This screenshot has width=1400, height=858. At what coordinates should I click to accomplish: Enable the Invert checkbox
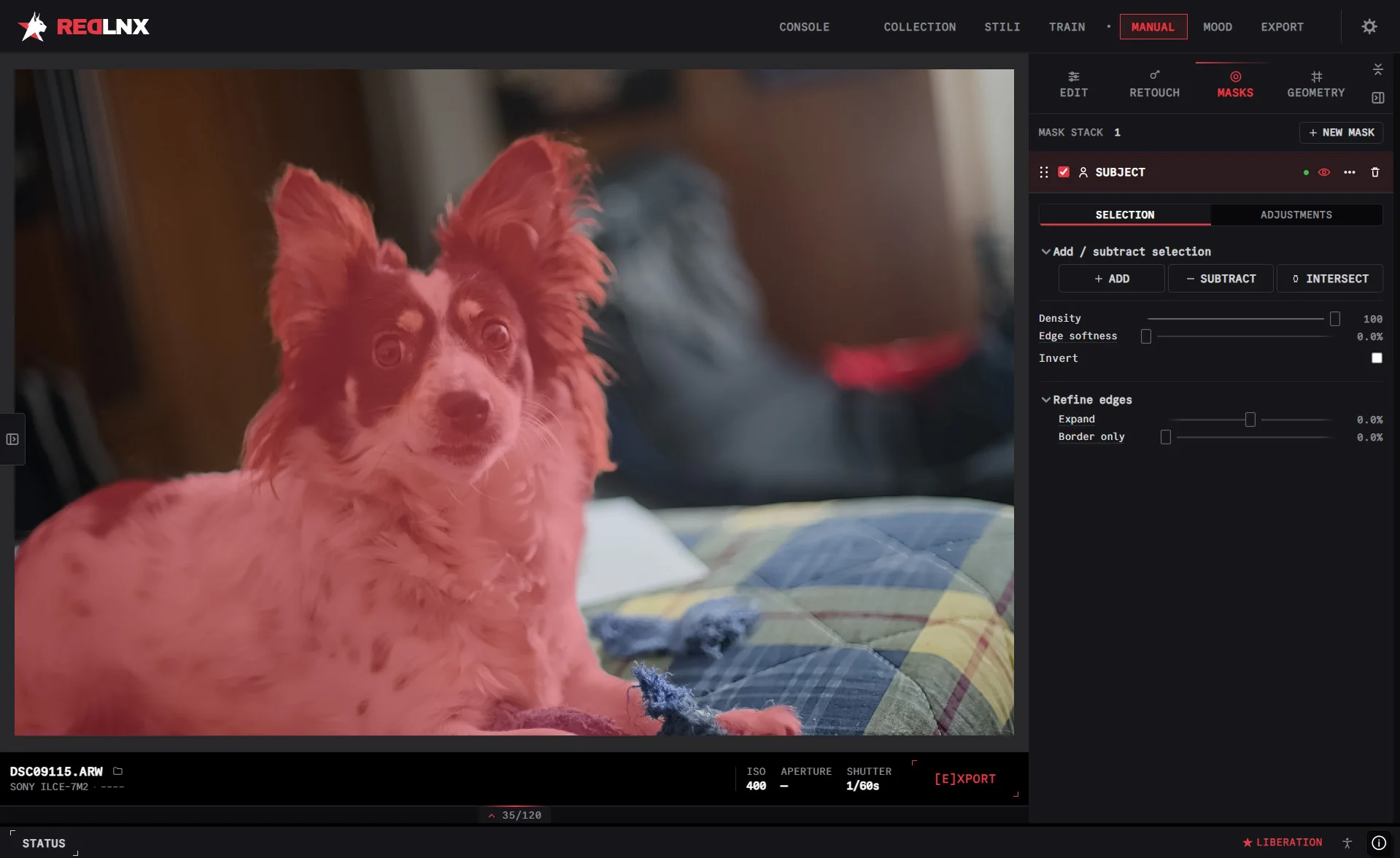1377,357
